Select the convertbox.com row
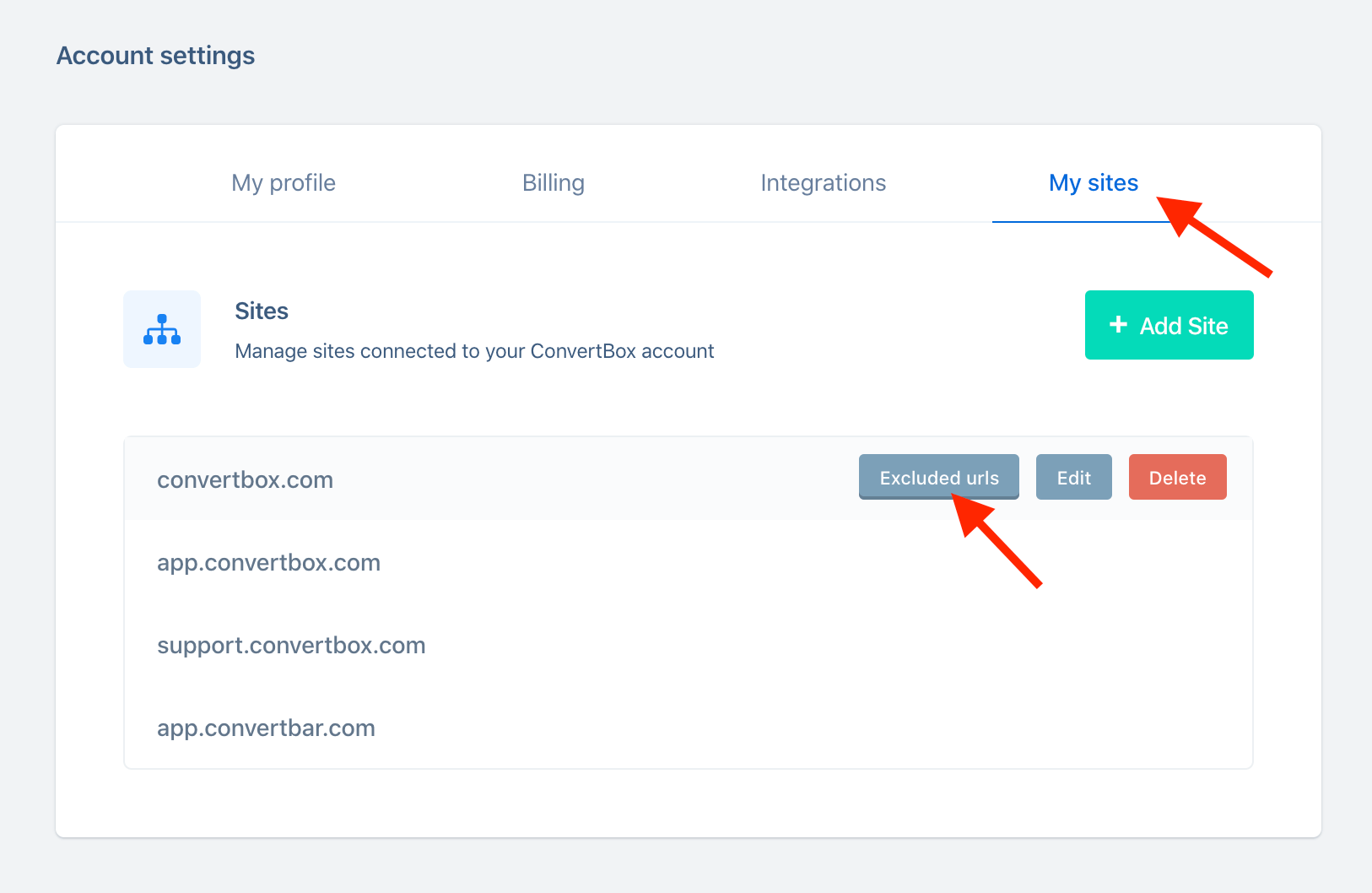Viewport: 1372px width, 893px height. pyautogui.click(x=689, y=479)
